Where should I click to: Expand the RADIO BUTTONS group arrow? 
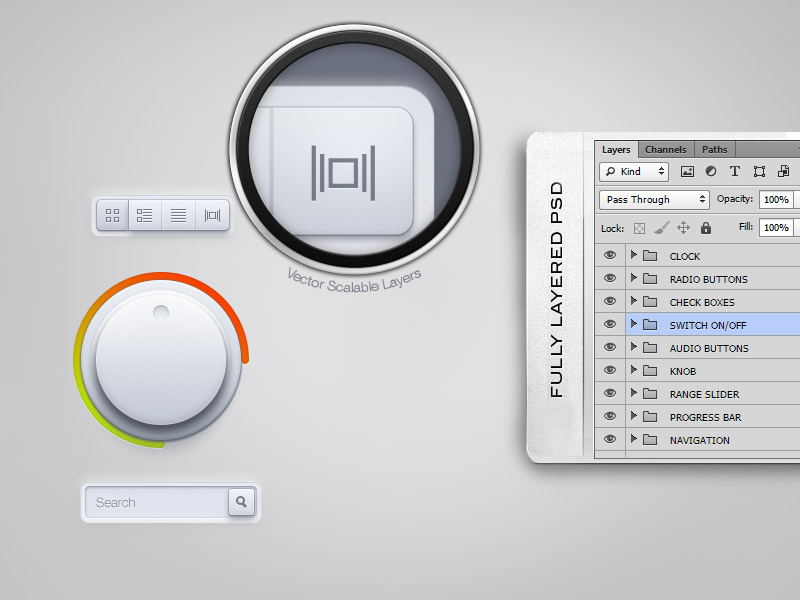point(634,278)
